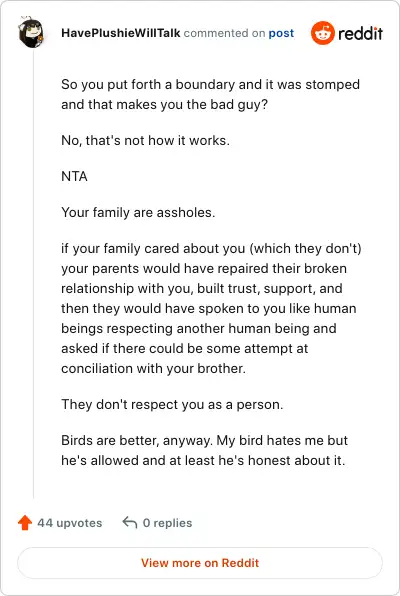
Task: Click the "View more on Reddit" button
Action: pyautogui.click(x=200, y=563)
